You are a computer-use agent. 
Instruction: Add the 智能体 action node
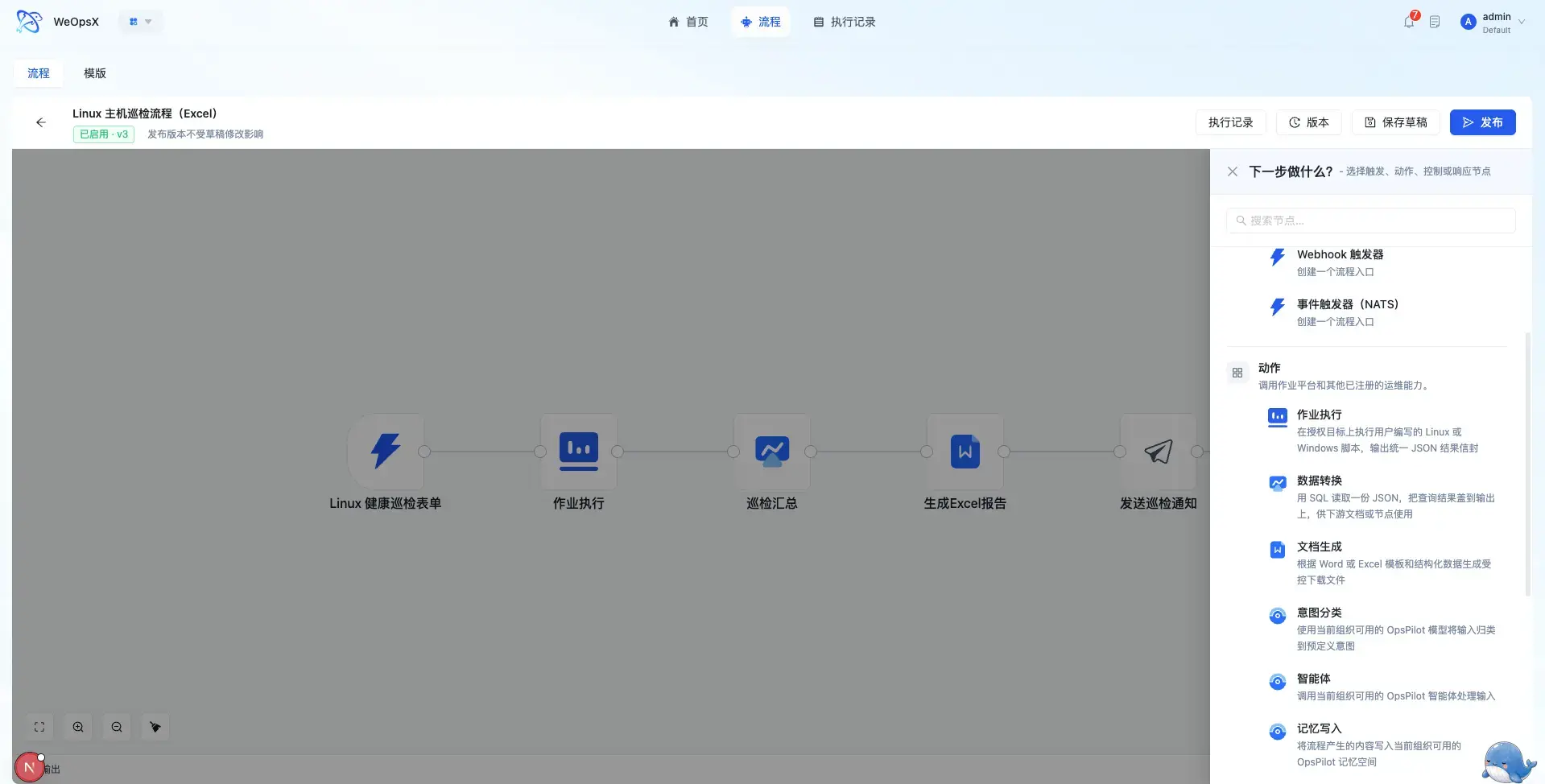1383,687
